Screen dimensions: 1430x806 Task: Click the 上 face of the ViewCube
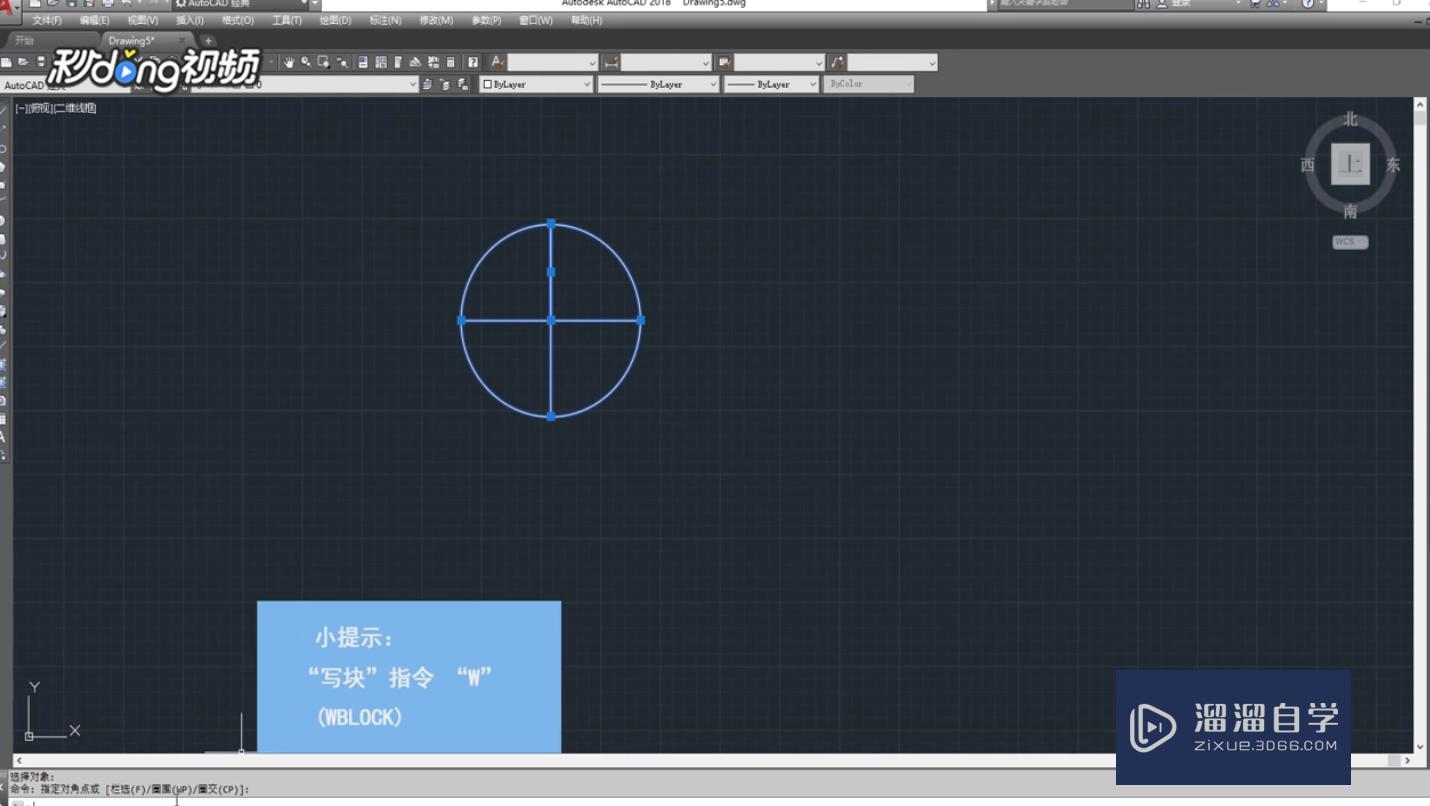pos(1351,164)
